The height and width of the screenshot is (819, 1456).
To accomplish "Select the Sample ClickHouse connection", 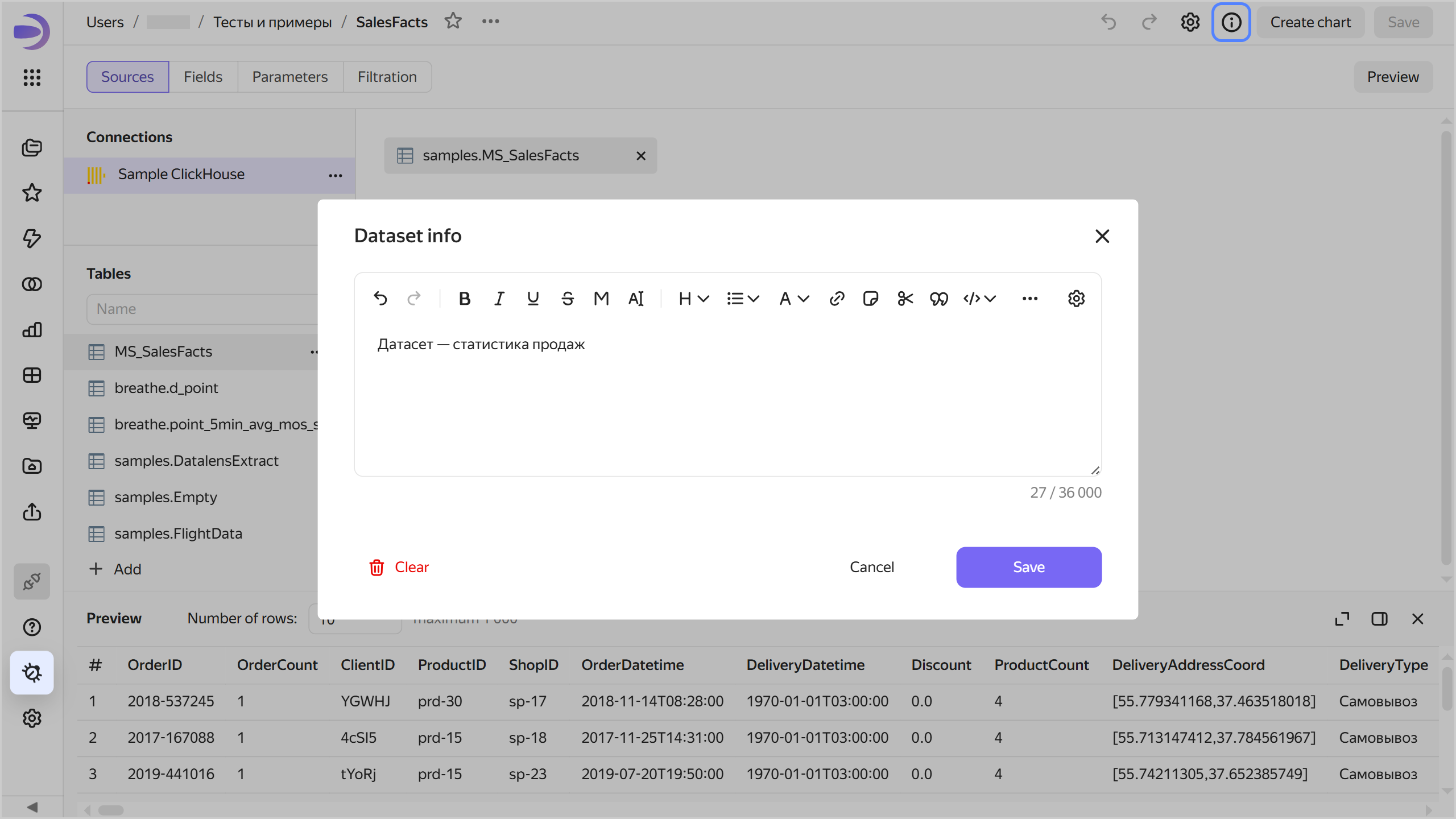I will click(x=181, y=174).
